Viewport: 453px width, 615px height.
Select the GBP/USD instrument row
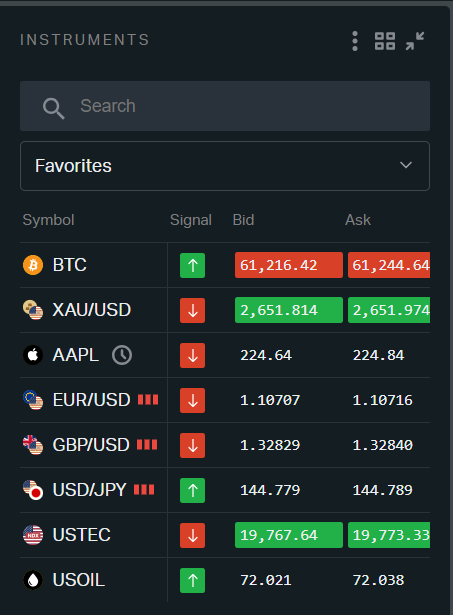pos(225,445)
